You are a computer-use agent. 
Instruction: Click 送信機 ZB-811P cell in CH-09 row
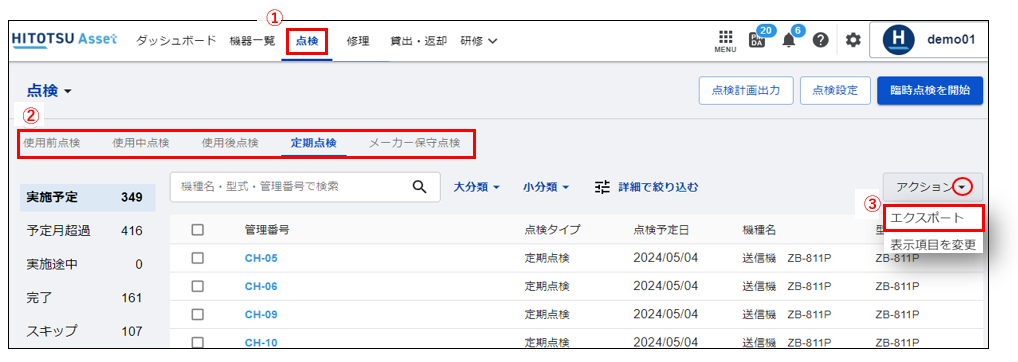pos(787,315)
